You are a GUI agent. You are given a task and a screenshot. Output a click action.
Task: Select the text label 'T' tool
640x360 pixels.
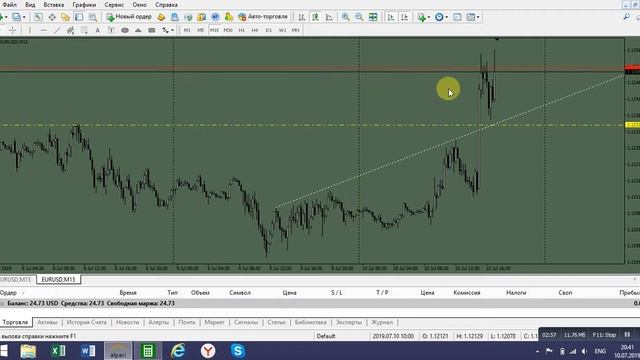pos(111,30)
